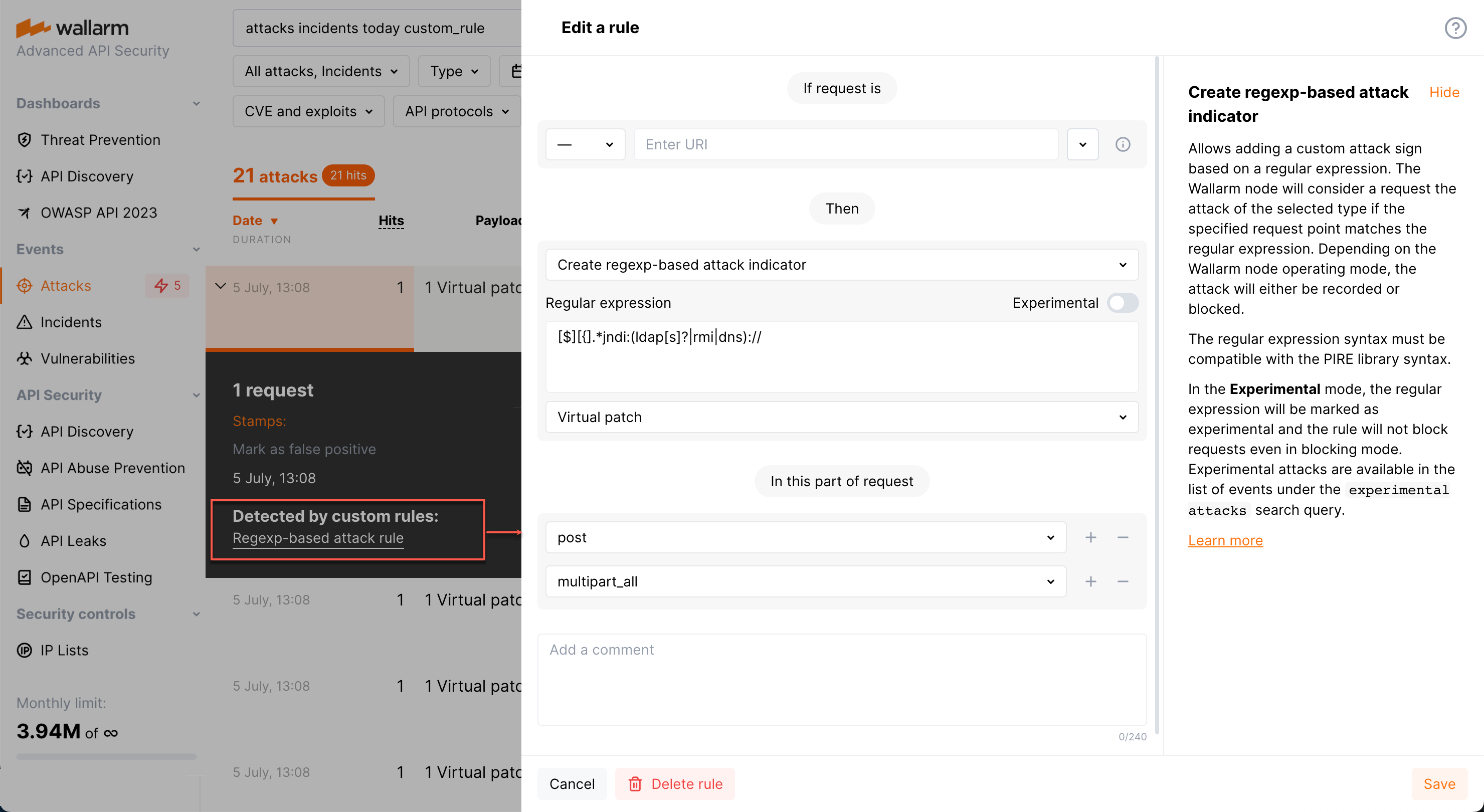Image resolution: width=1484 pixels, height=812 pixels.
Task: Open the help question mark icon
Action: pyautogui.click(x=1456, y=27)
